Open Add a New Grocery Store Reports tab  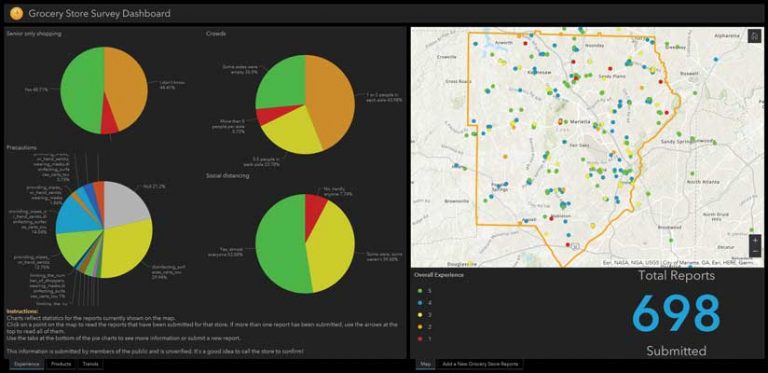pyautogui.click(x=480, y=364)
